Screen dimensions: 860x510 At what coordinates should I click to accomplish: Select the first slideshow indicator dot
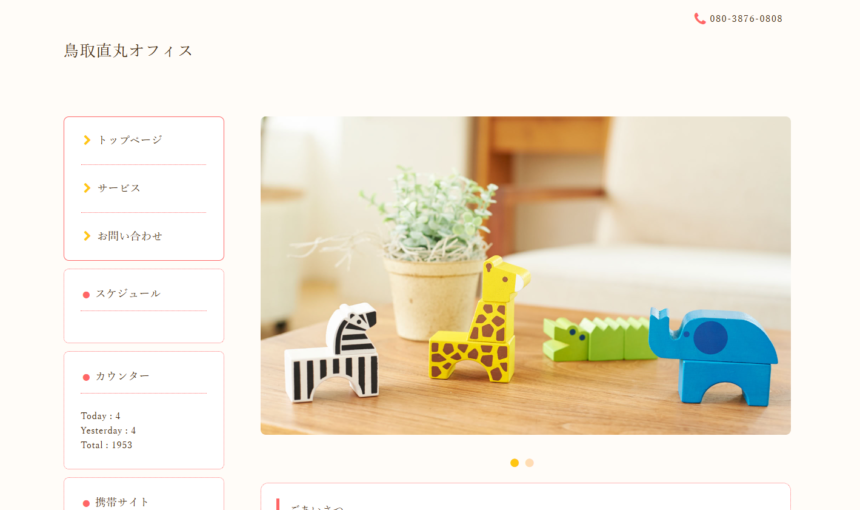point(514,463)
